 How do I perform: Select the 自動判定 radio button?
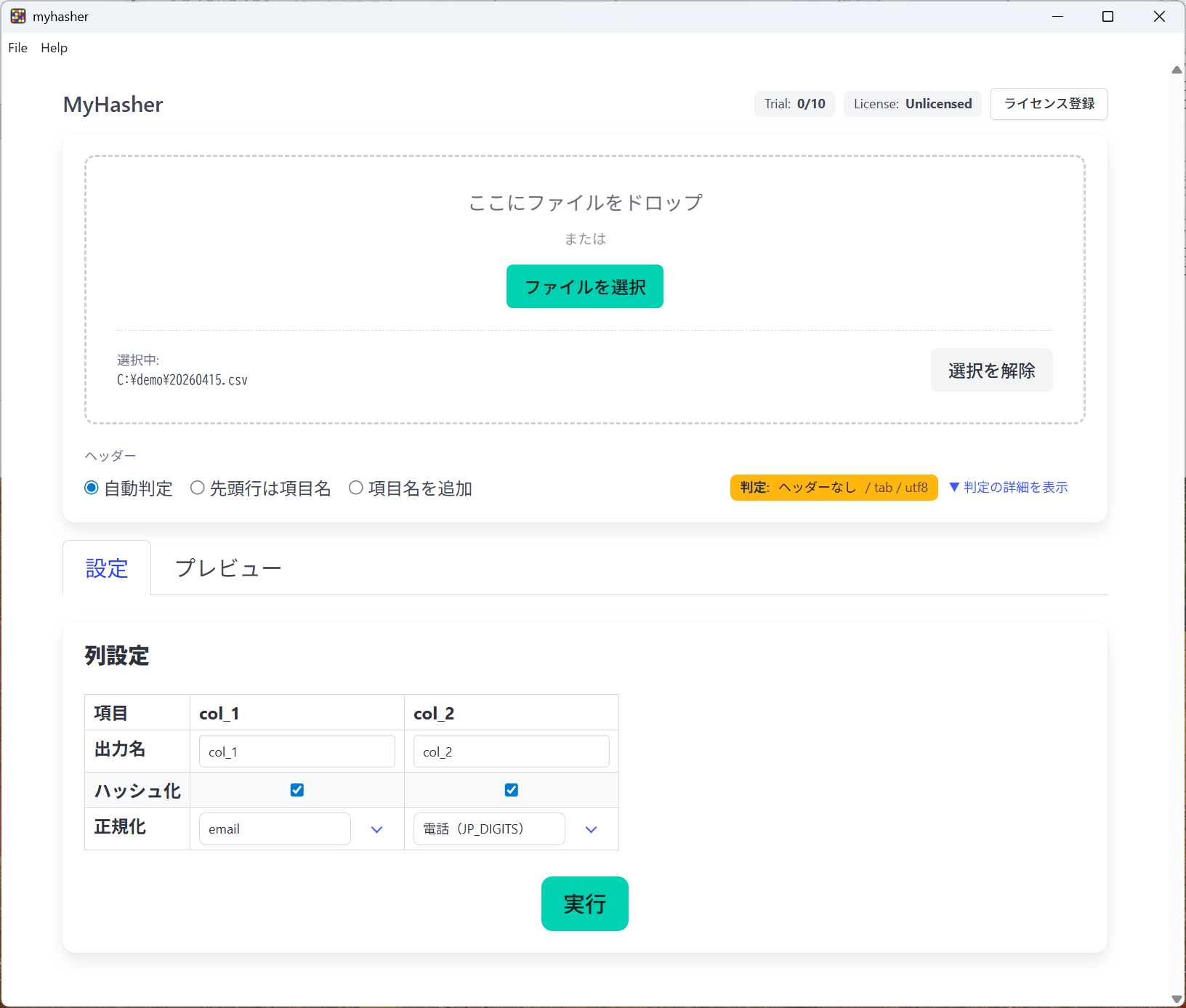pyautogui.click(x=92, y=488)
